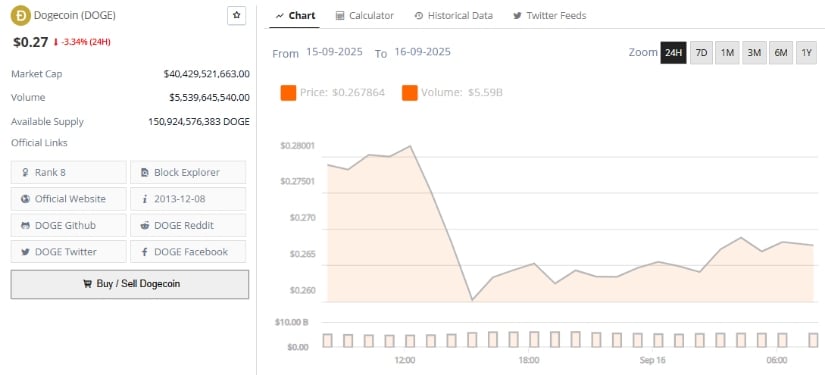Click the price chart low point near $0.260
The width and height of the screenshot is (825, 375).
point(472,300)
